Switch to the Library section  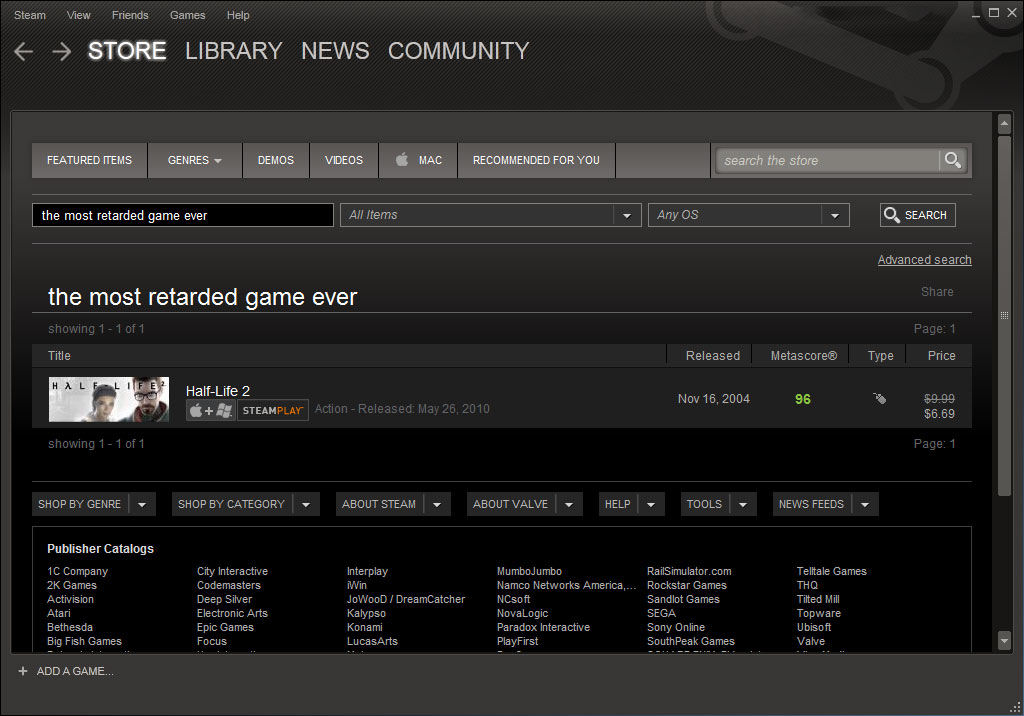tap(233, 51)
